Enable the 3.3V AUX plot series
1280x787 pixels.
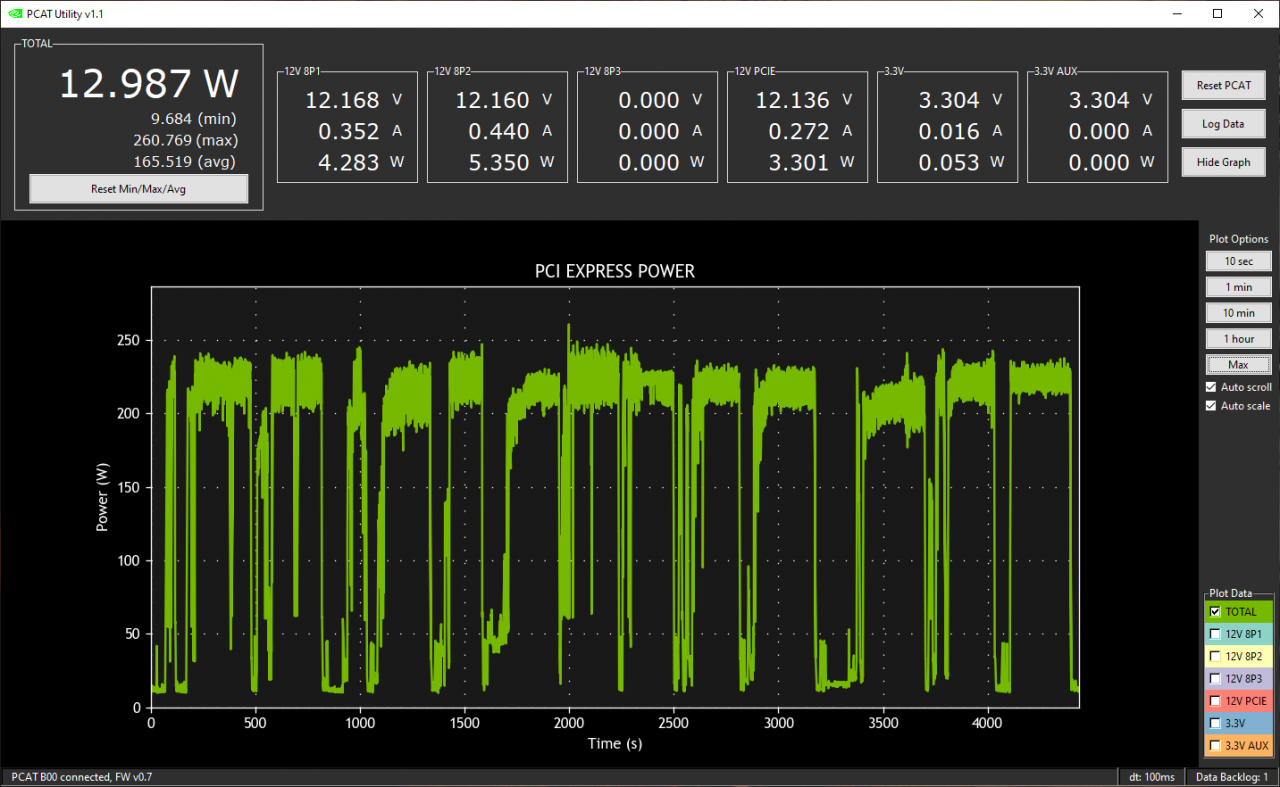tap(1215, 745)
